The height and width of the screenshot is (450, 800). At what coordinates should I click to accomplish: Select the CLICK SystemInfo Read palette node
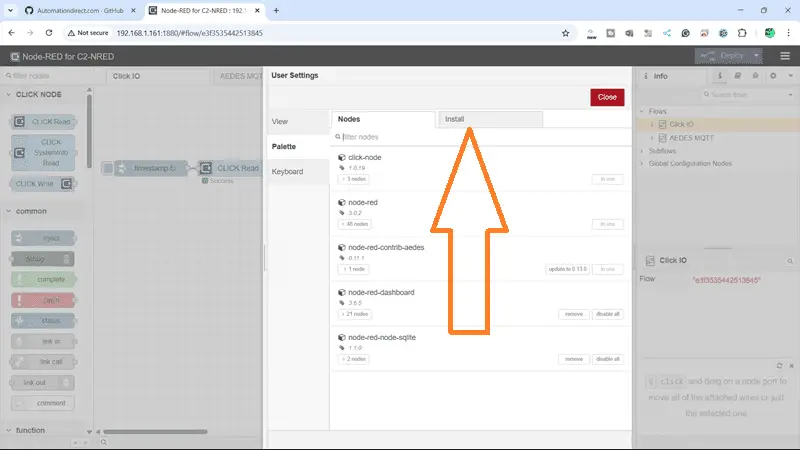tap(43, 153)
